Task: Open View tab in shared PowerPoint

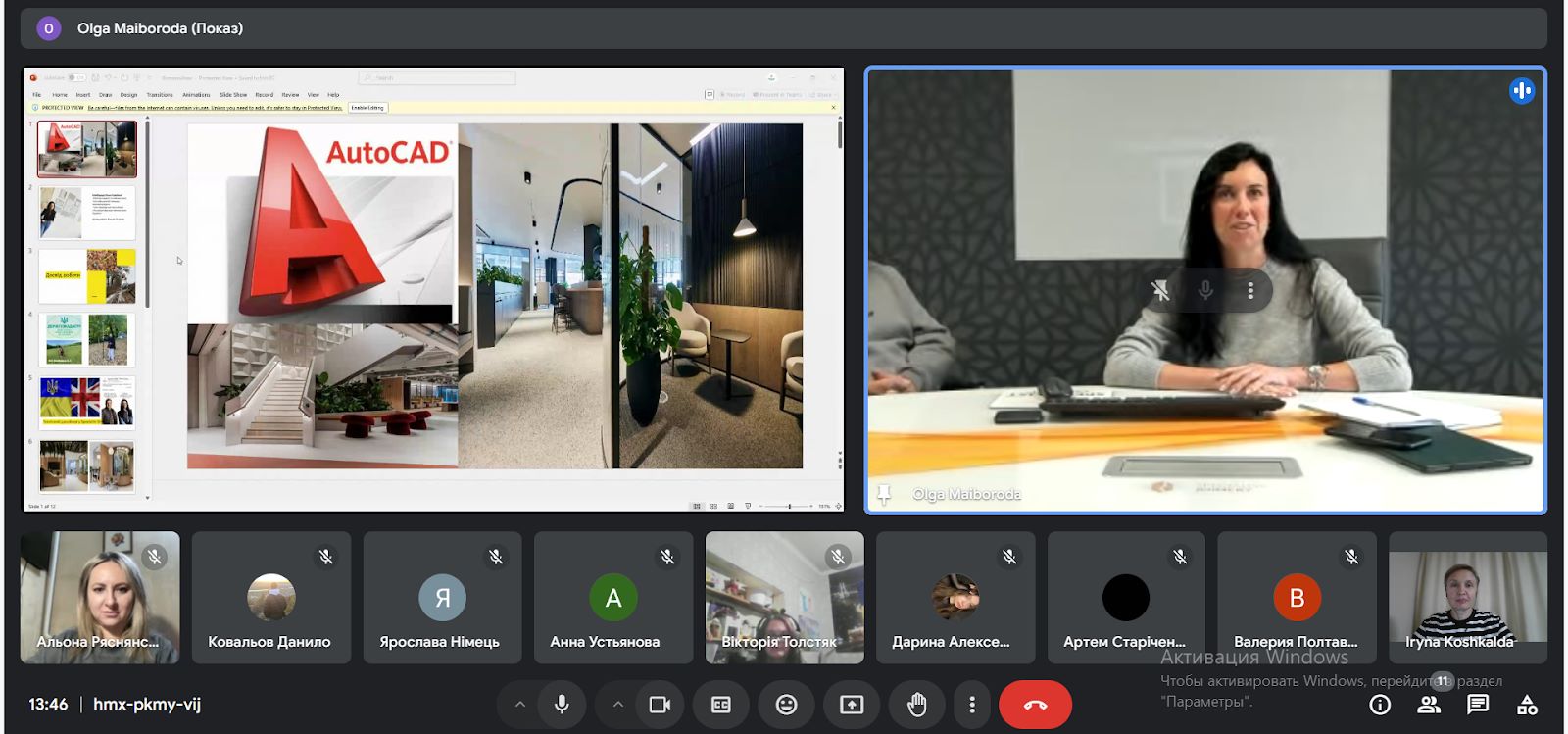Action: click(314, 95)
